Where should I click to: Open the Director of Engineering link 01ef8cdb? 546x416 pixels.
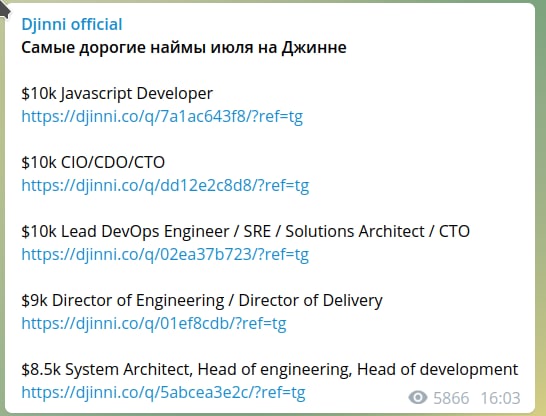tap(154, 323)
